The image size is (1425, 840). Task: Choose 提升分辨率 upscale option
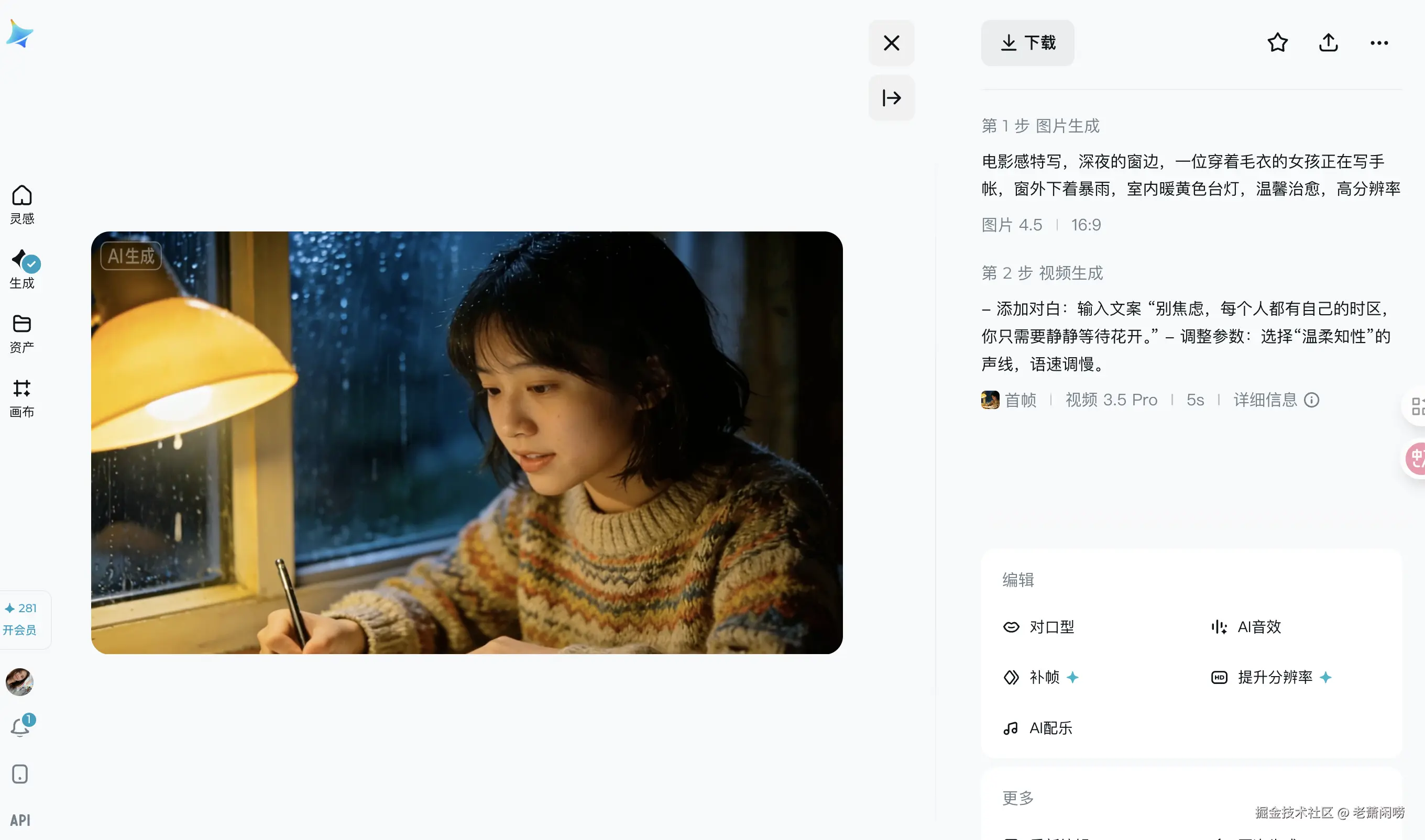[x=1271, y=677]
